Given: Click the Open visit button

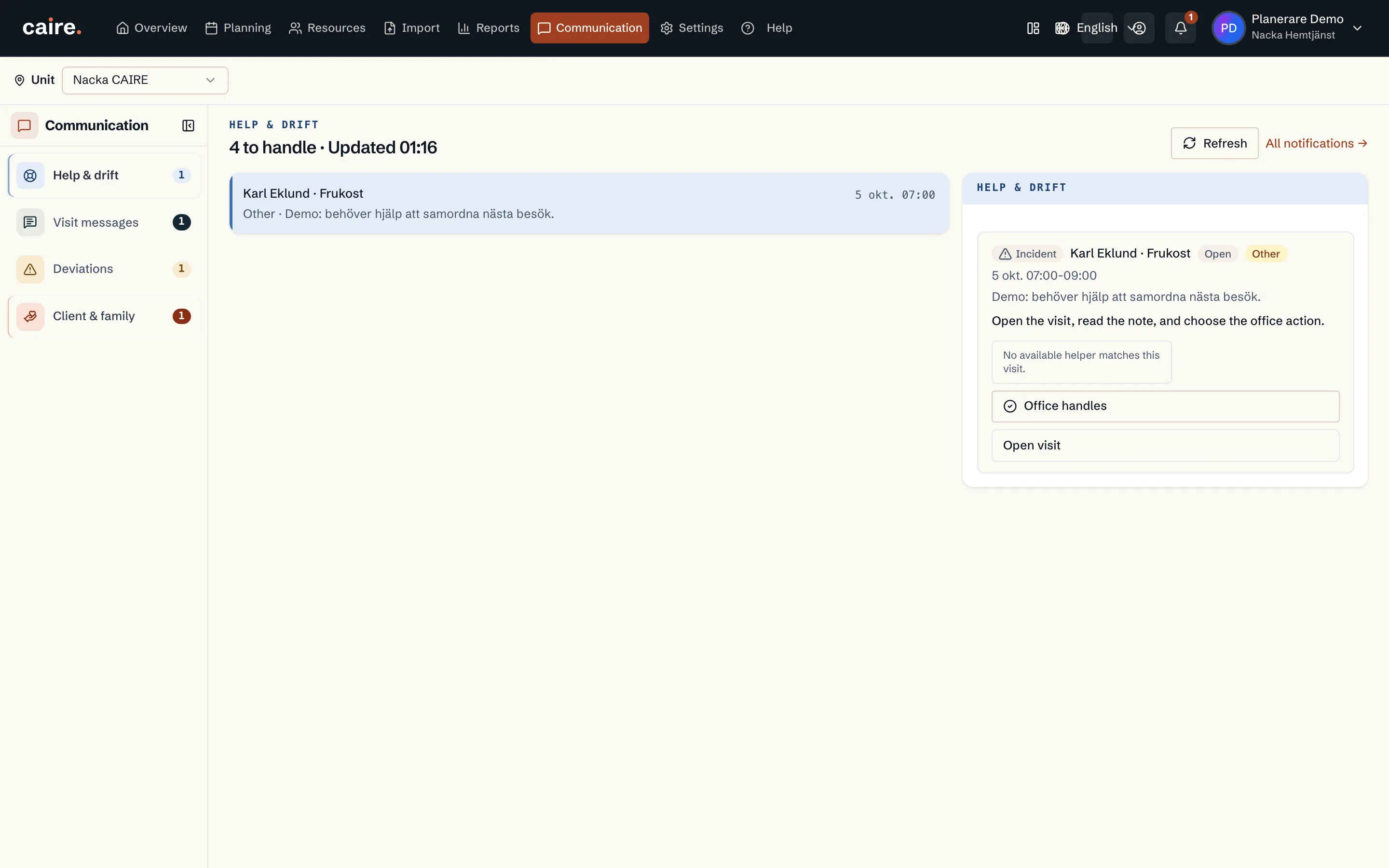Looking at the screenshot, I should click(1165, 446).
